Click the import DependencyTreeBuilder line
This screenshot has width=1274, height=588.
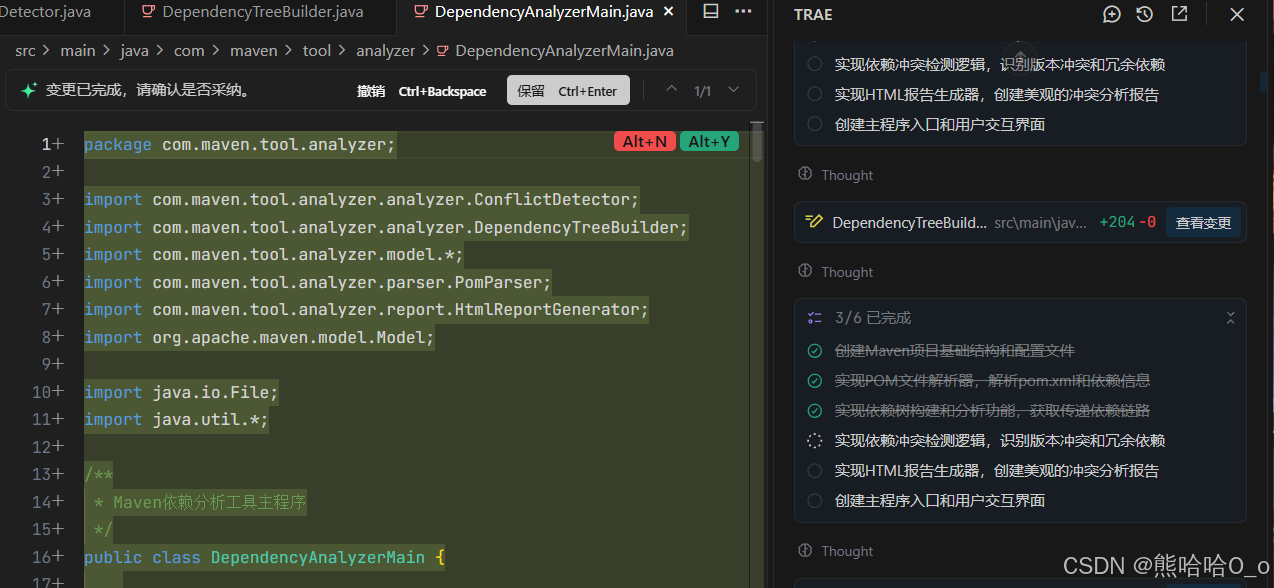pos(386,227)
